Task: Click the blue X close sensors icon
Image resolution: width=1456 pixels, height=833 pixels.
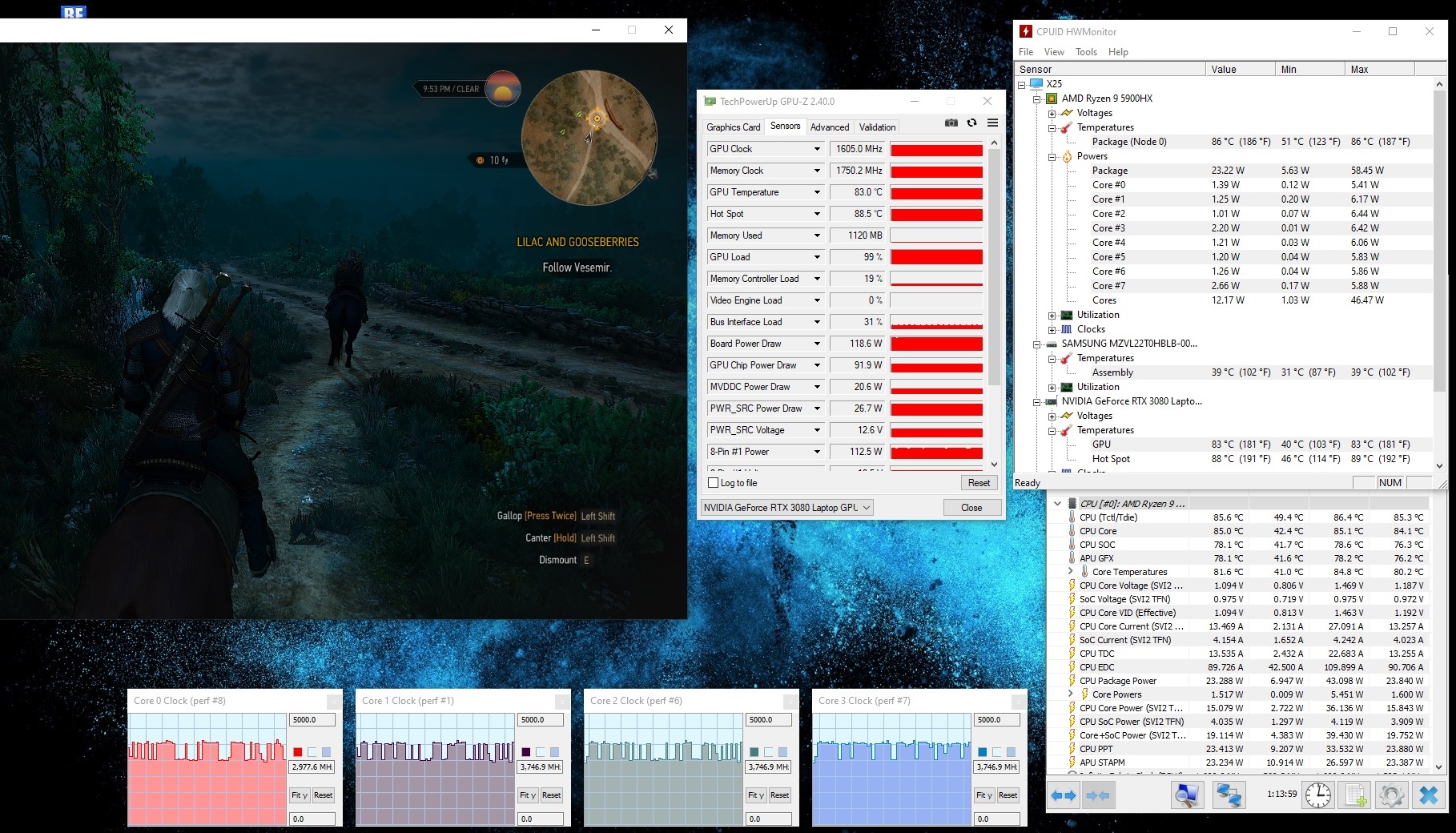Action: (1428, 795)
